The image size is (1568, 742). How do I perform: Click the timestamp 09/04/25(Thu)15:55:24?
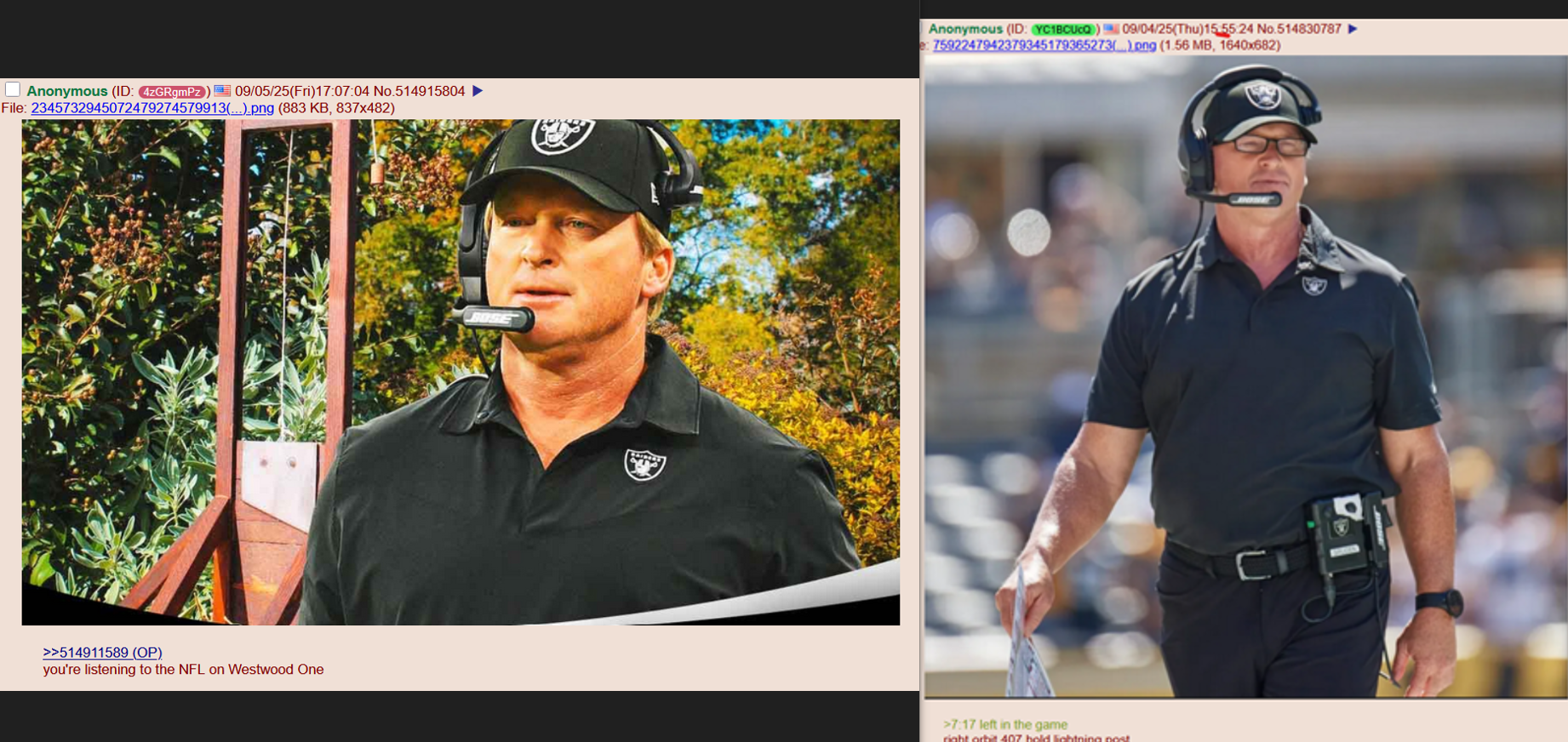1187,29
